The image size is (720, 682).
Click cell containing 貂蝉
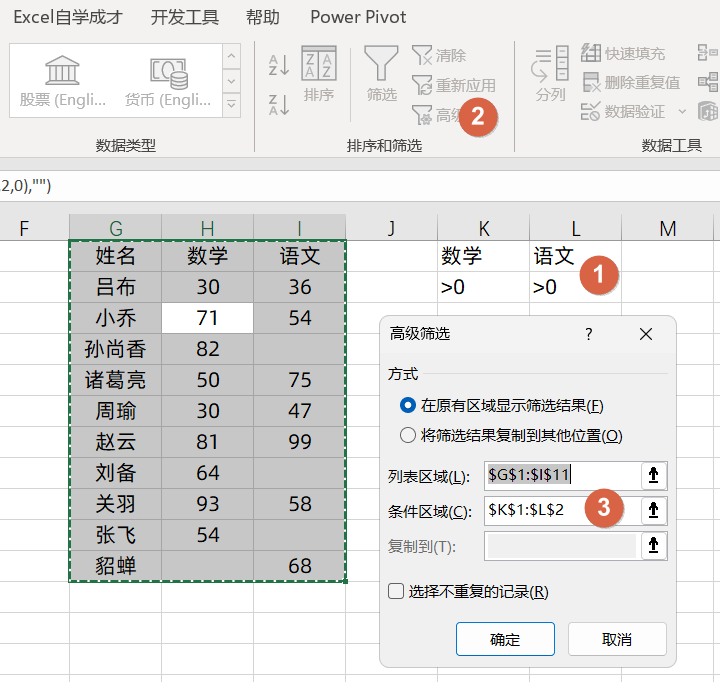[x=115, y=566]
